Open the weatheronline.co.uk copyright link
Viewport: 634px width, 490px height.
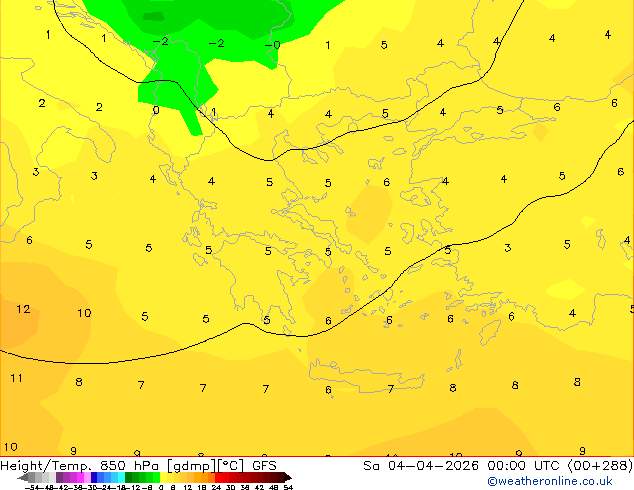(549, 481)
